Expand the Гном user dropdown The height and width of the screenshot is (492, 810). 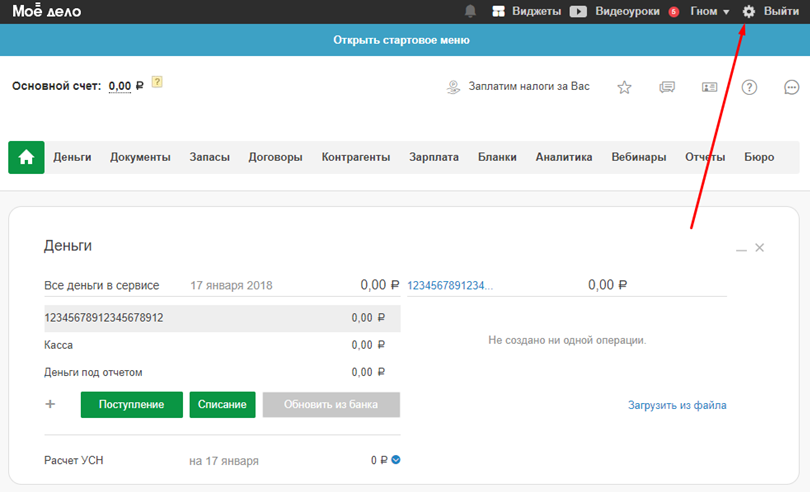point(710,11)
